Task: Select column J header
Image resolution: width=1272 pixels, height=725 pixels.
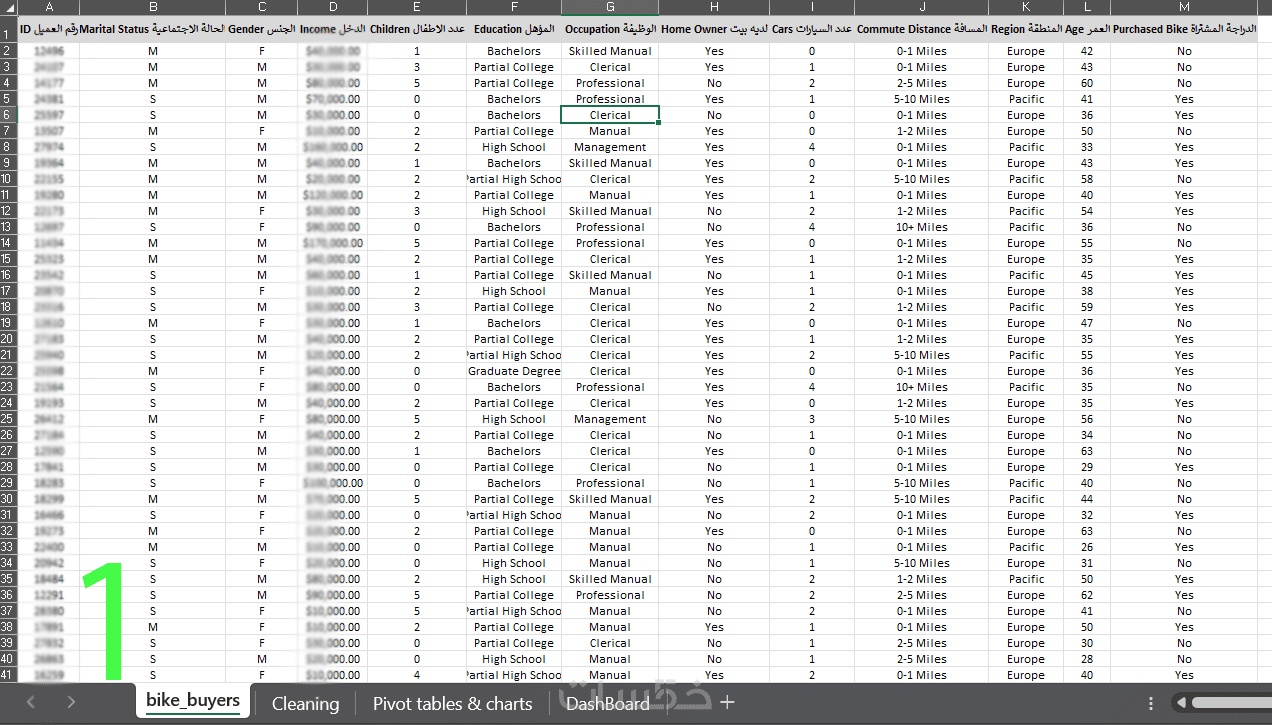Action: [x=922, y=7]
